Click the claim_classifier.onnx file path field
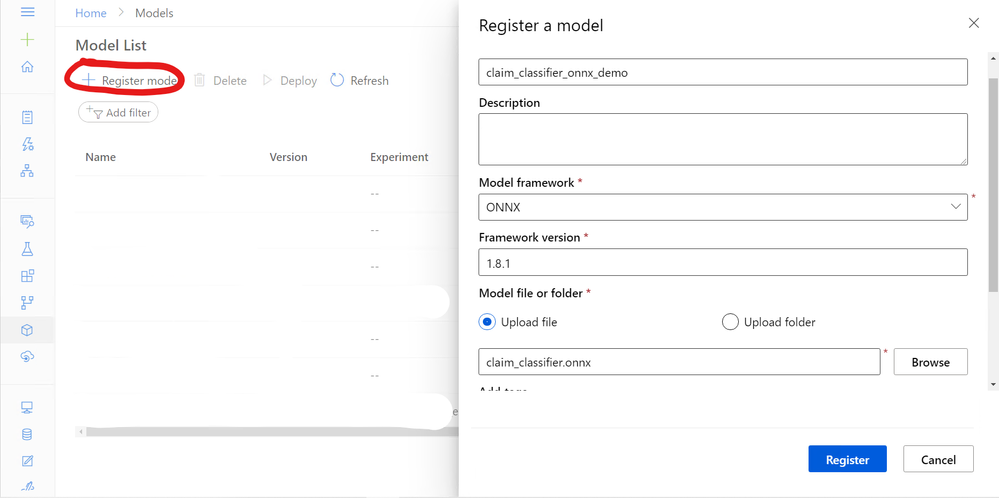Viewport: 999px width, 498px height. (679, 362)
